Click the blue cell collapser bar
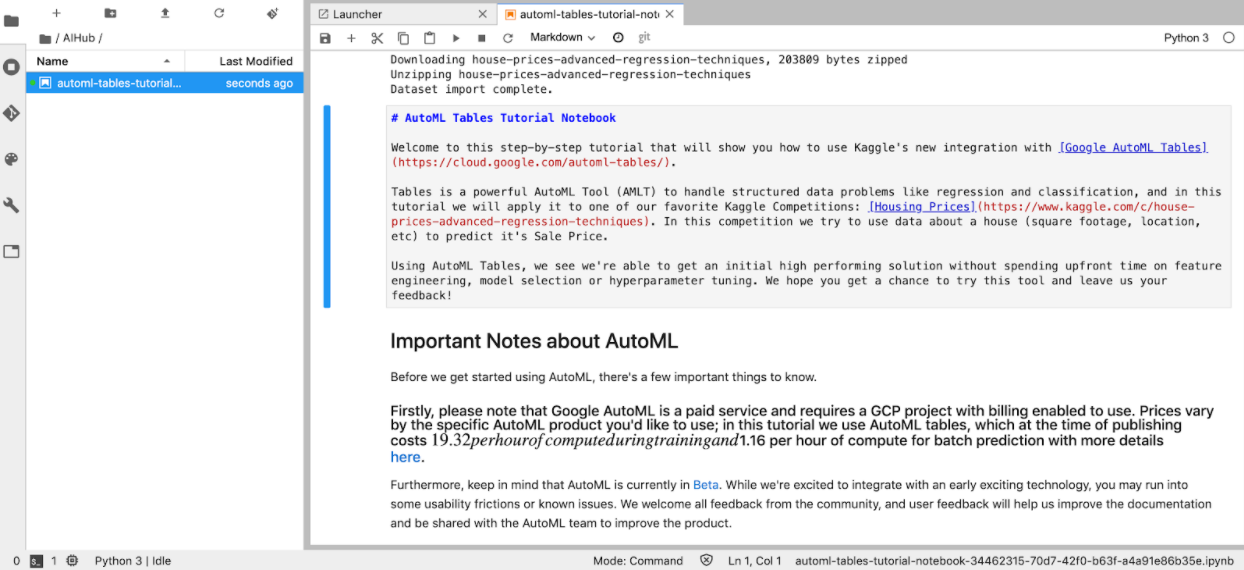Screen dimensions: 1244x570 pos(327,207)
